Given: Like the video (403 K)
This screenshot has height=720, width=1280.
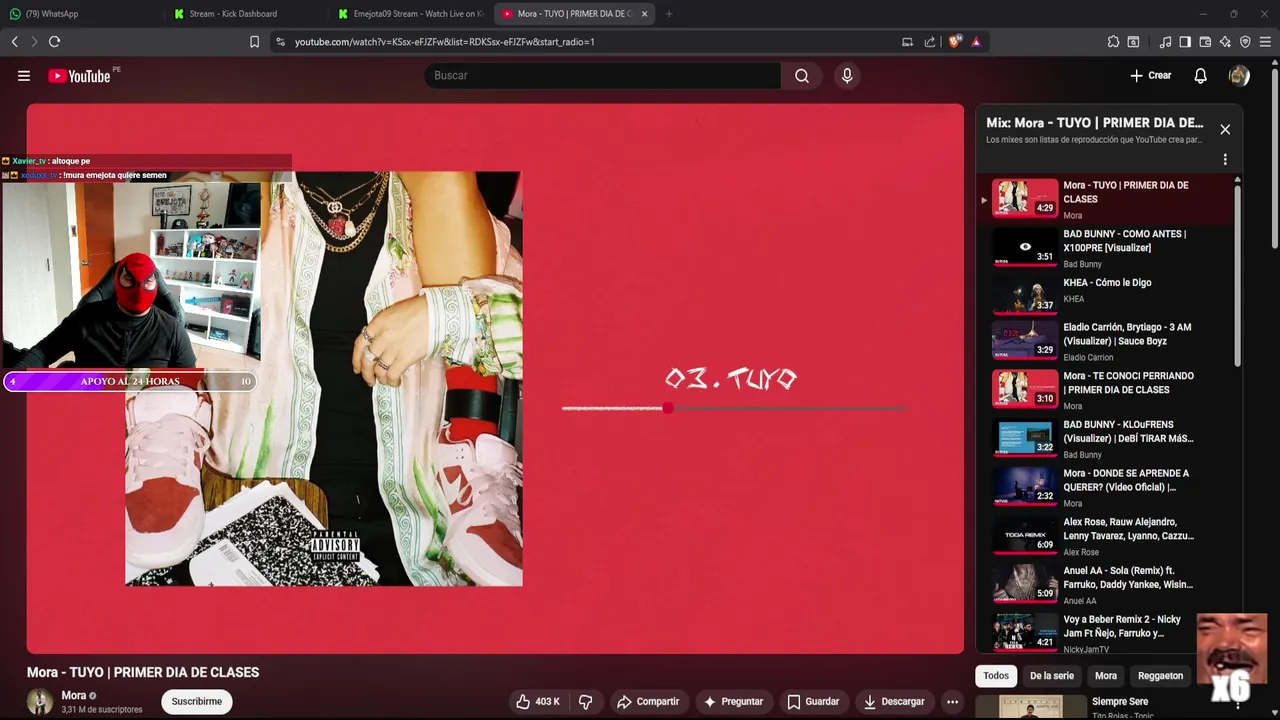Looking at the screenshot, I should tap(538, 702).
